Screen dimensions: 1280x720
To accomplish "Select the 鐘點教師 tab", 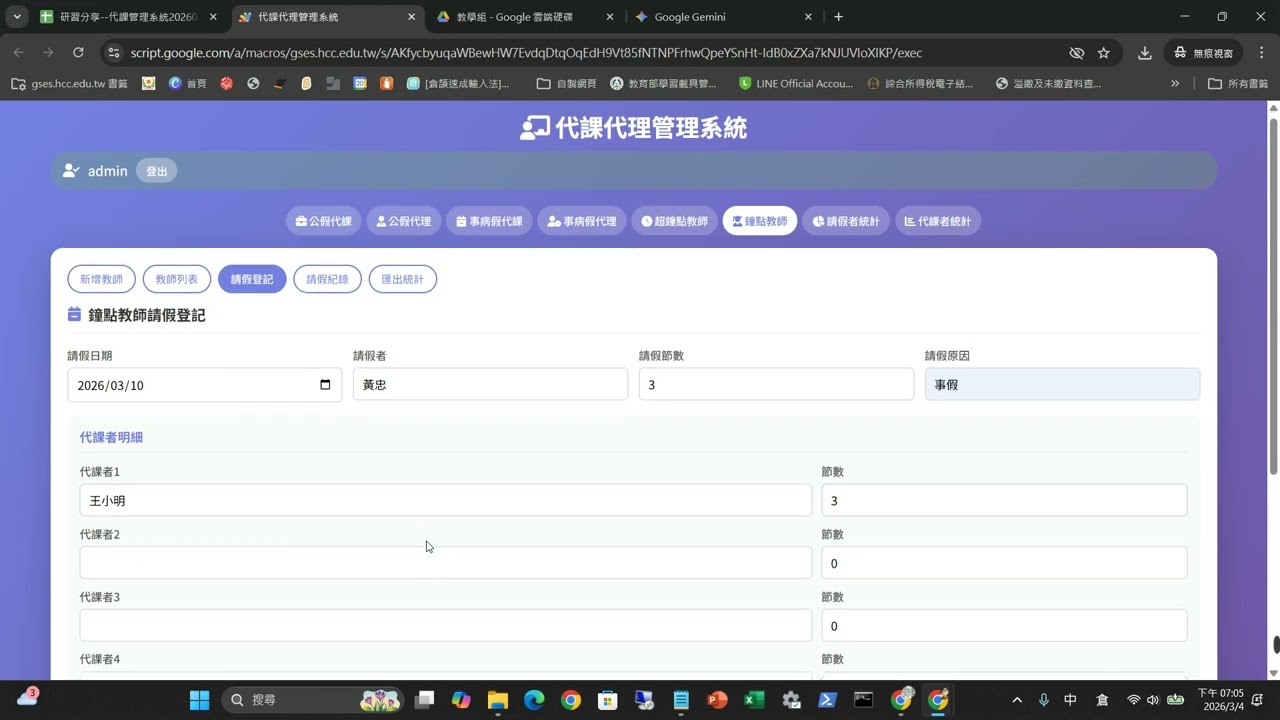I will [x=759, y=221].
